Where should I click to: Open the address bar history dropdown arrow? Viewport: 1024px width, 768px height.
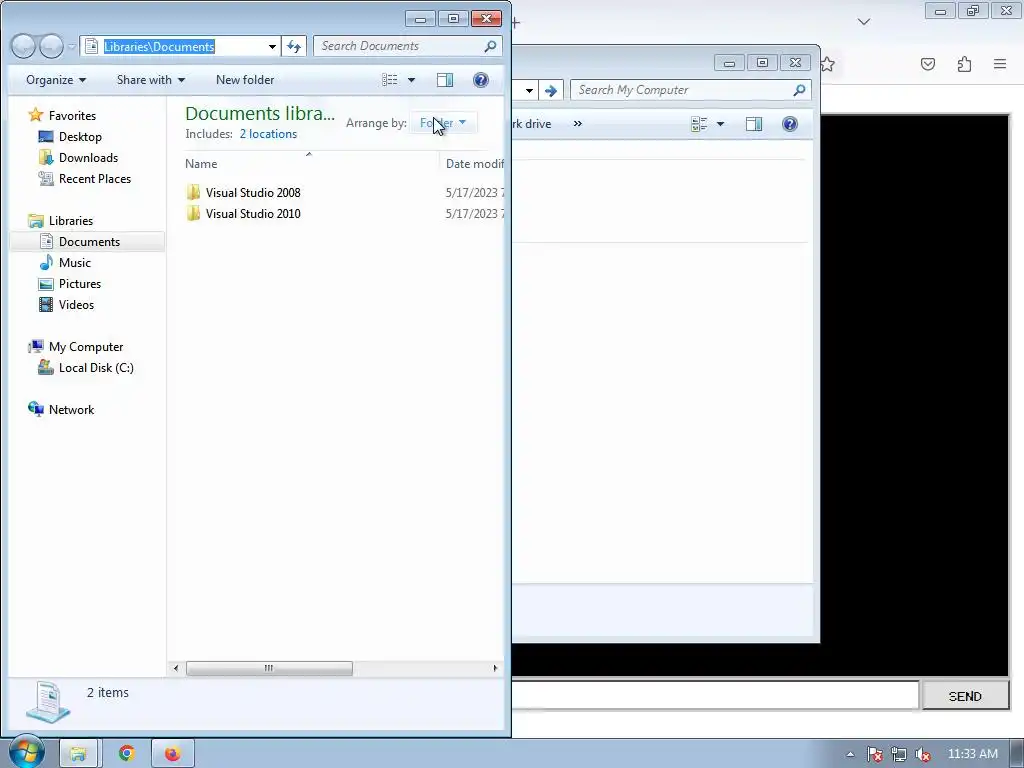(272, 46)
